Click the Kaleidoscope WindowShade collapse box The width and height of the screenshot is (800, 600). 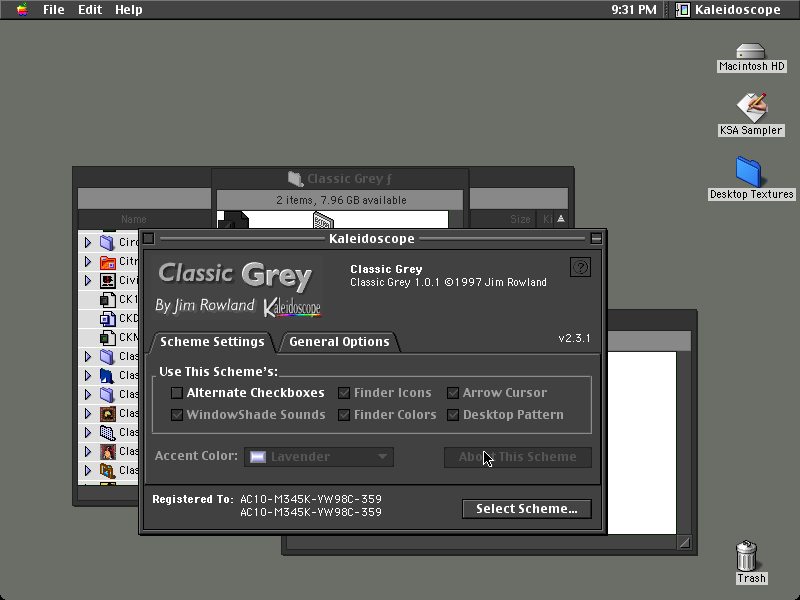click(x=595, y=238)
